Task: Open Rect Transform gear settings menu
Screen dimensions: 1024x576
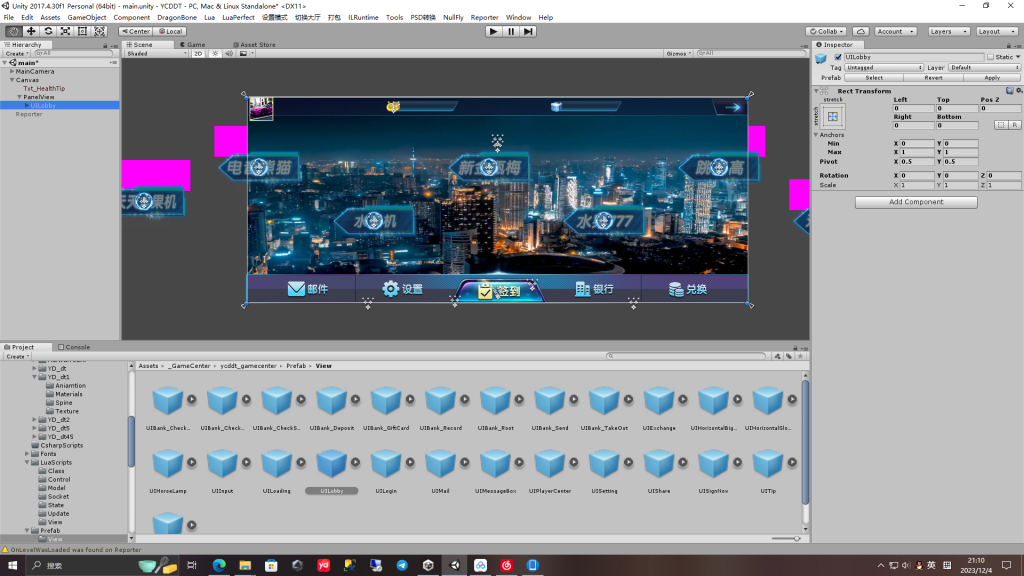Action: (1019, 91)
